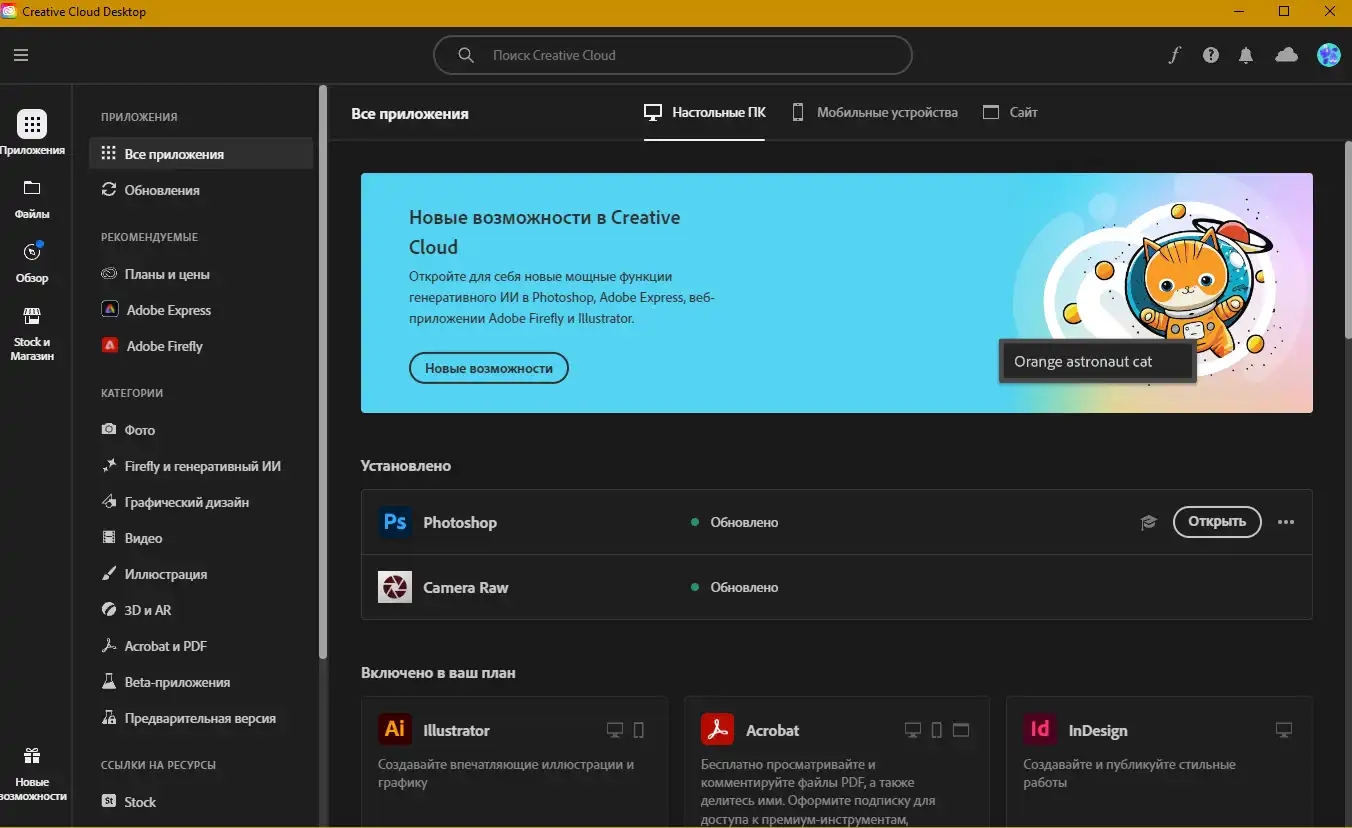Click the Photoshop app icon
This screenshot has height=828, width=1352.
[x=395, y=522]
